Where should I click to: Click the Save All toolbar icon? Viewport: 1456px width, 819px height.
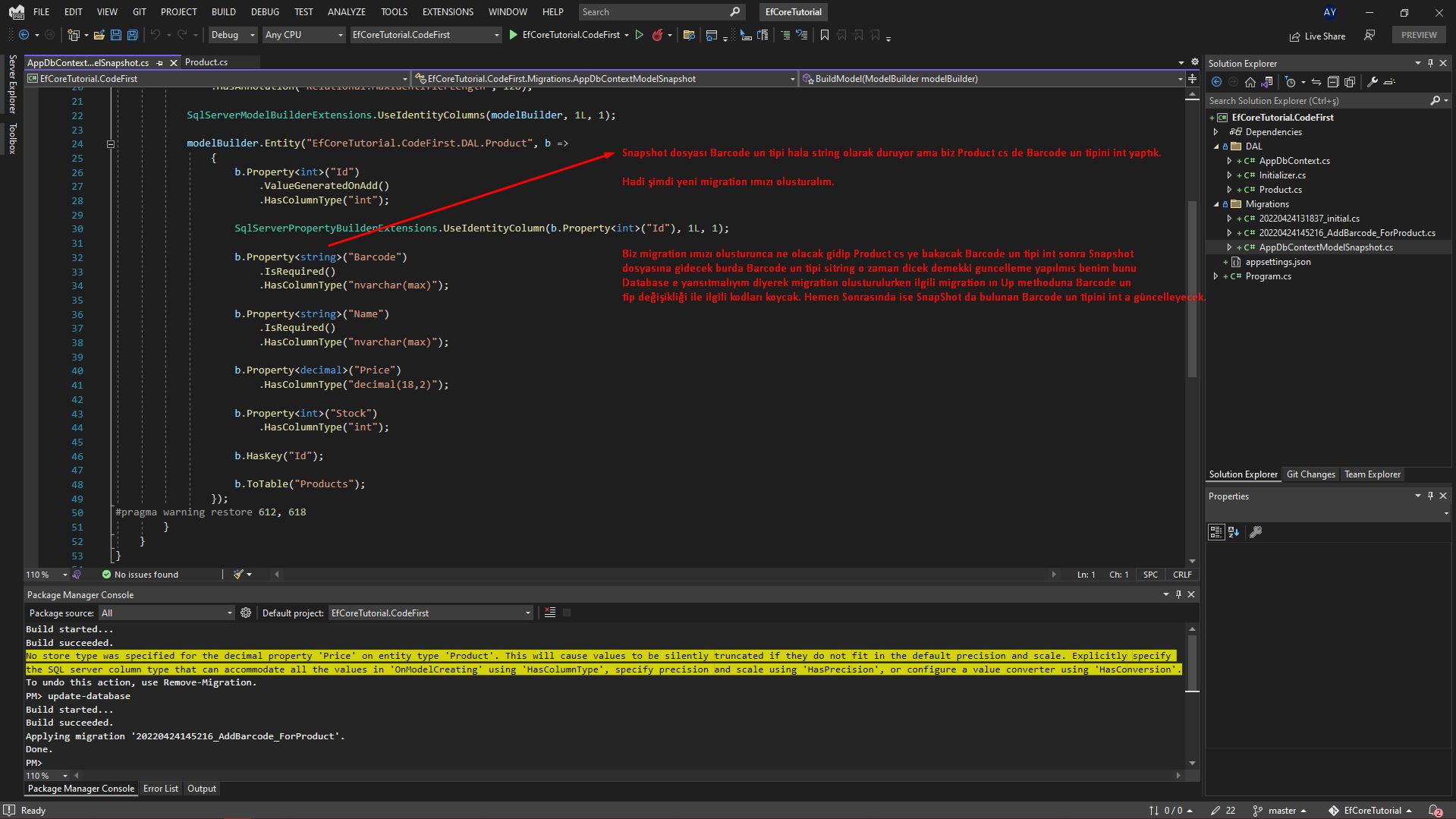pyautogui.click(x=132, y=35)
